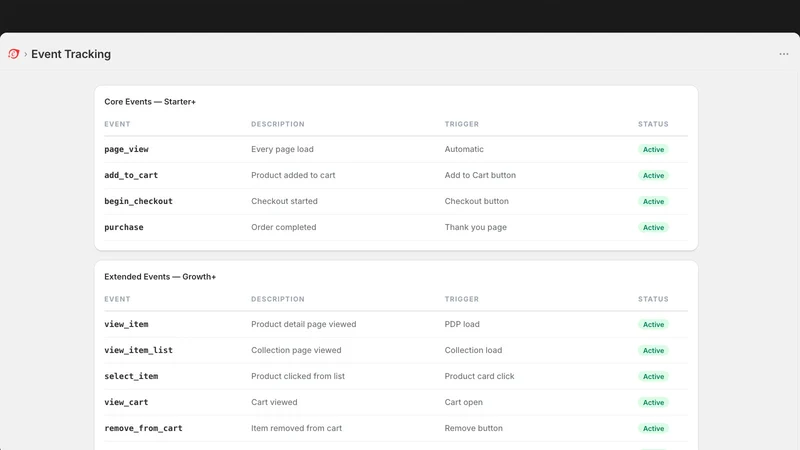The height and width of the screenshot is (450, 800).
Task: Click the 'Product added to cart' description
Action: [x=293, y=175]
